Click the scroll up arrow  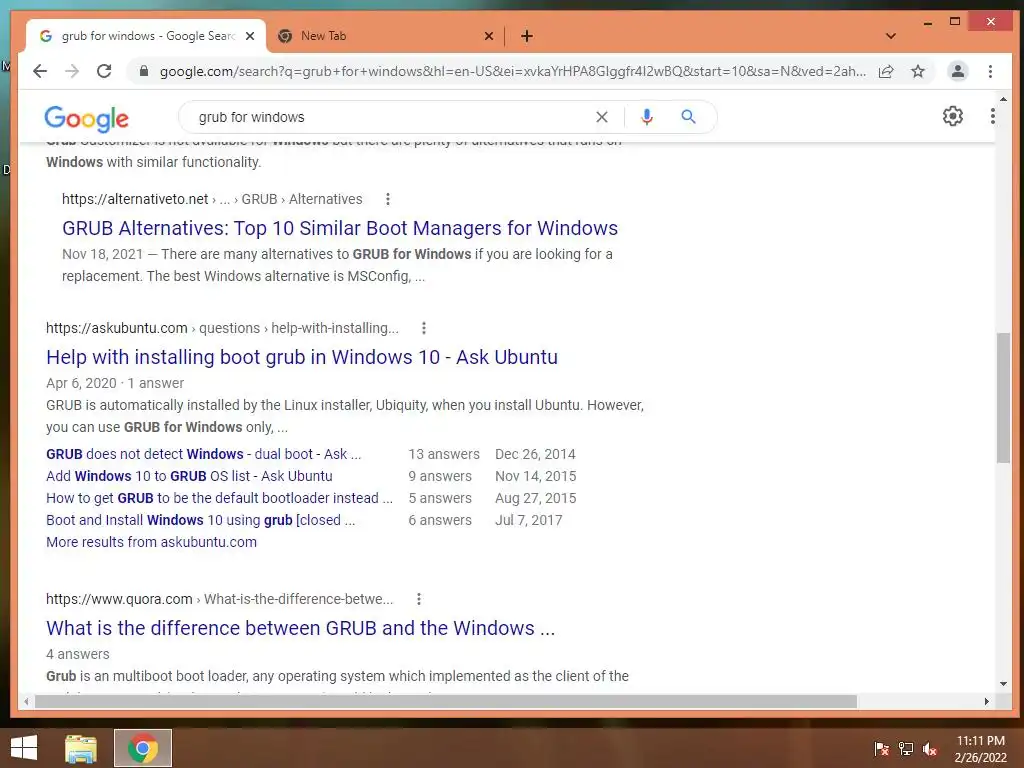1003,100
